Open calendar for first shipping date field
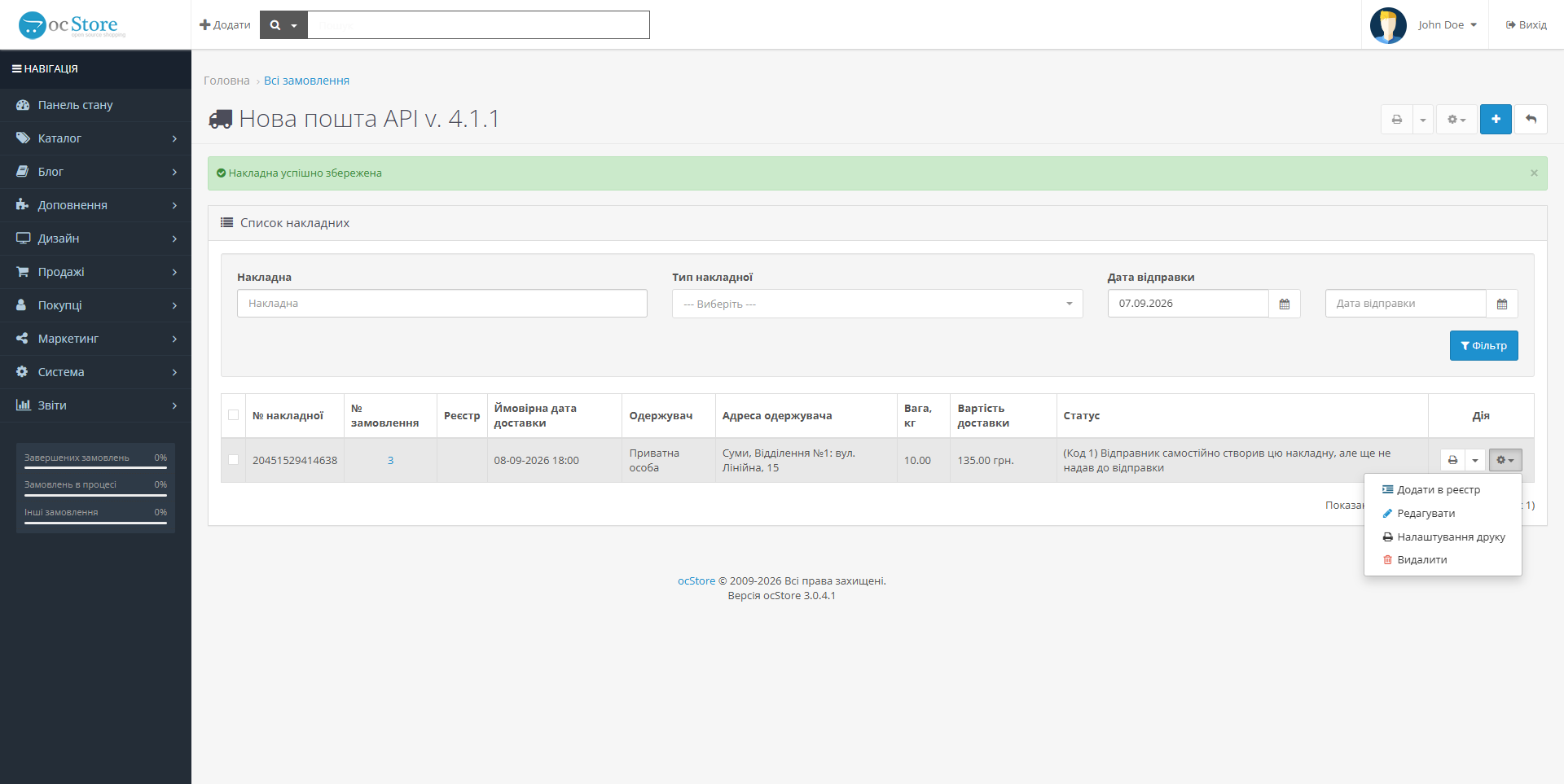The width and height of the screenshot is (1564, 784). [1285, 304]
